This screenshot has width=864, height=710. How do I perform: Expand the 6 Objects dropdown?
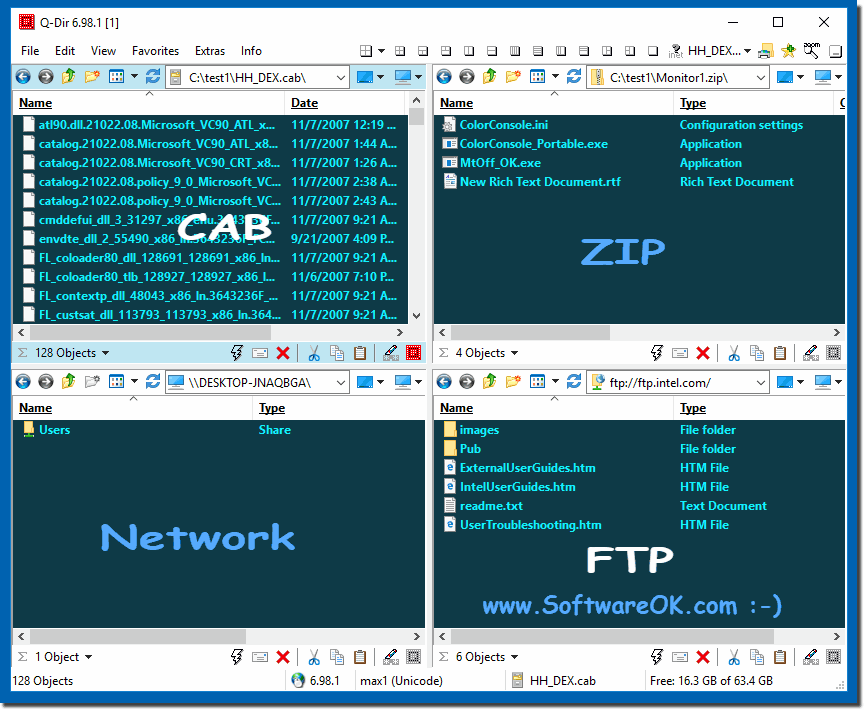click(x=515, y=657)
